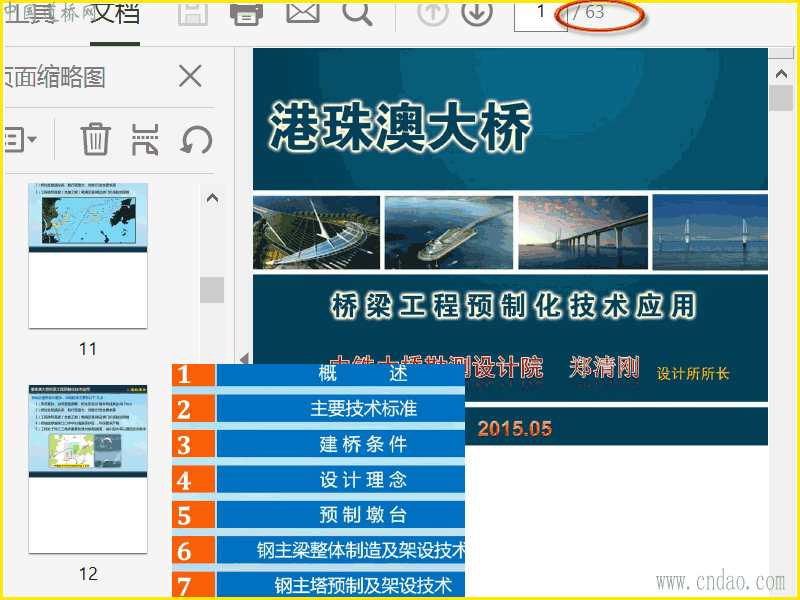Click item 6 钢主梁整体制造及架设技术
This screenshot has height=600, width=800.
coord(318,550)
